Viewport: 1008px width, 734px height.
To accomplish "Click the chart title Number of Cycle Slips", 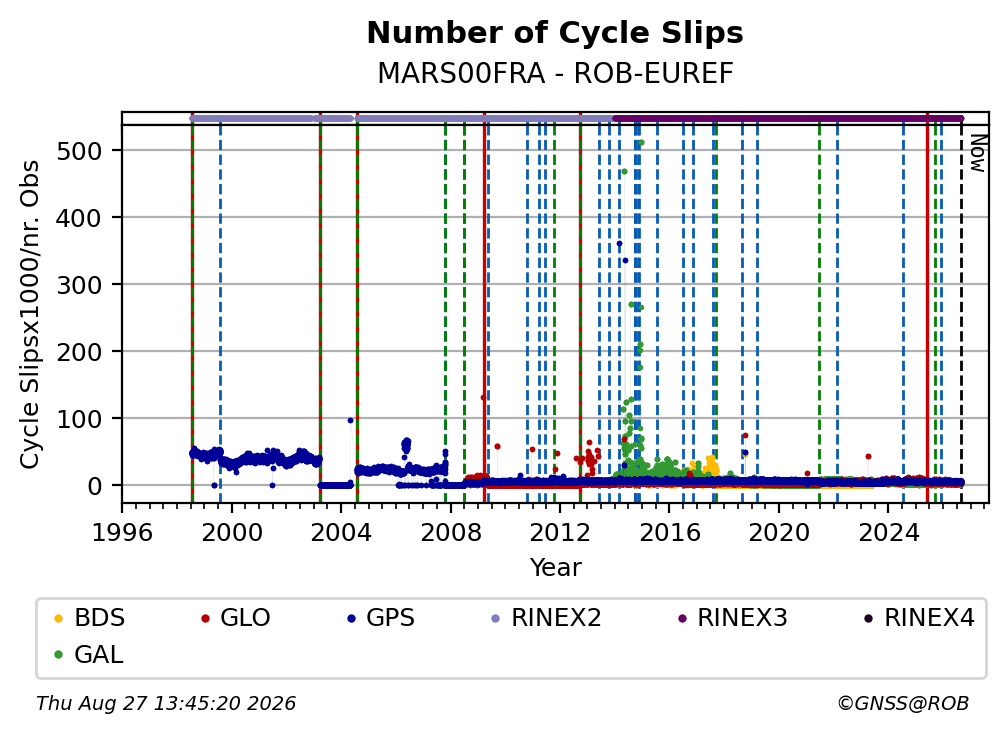I will pos(555,32).
